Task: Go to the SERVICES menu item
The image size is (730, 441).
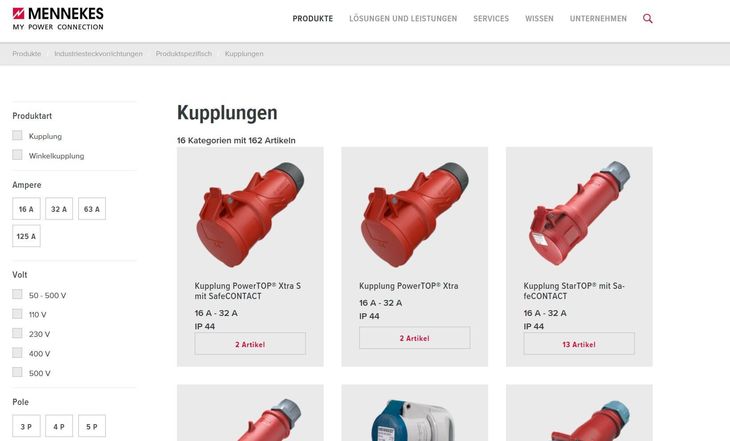Action: point(491,19)
